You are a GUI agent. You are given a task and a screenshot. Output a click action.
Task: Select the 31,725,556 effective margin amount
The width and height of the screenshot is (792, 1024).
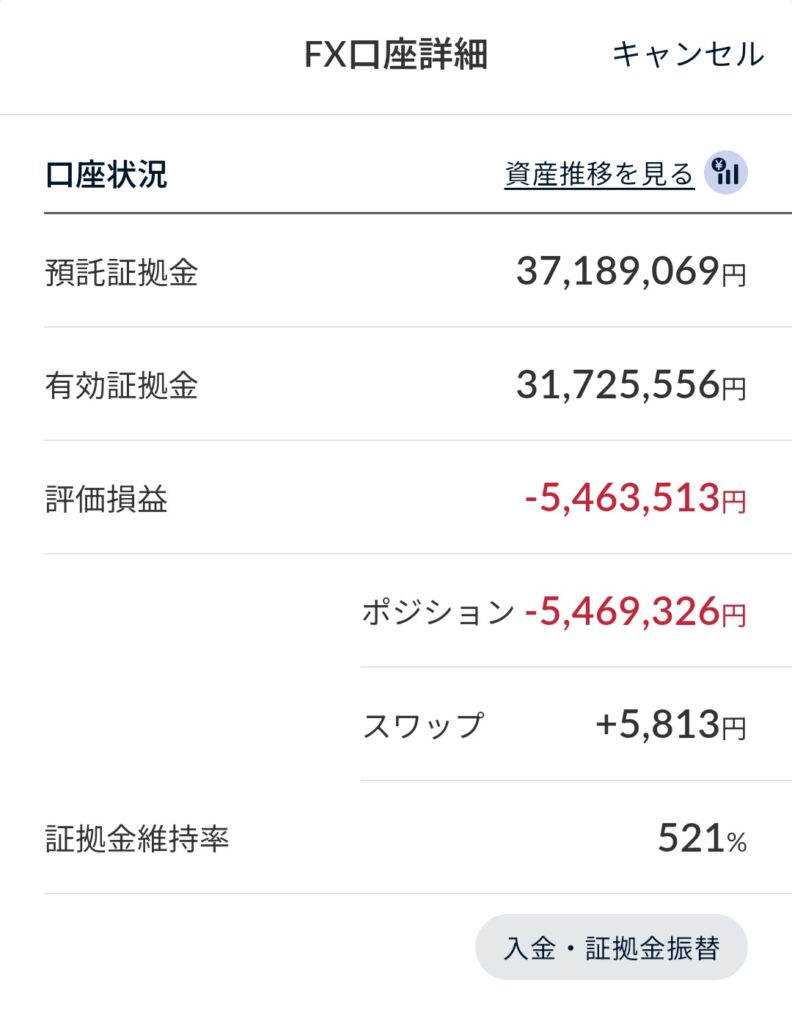(x=617, y=384)
